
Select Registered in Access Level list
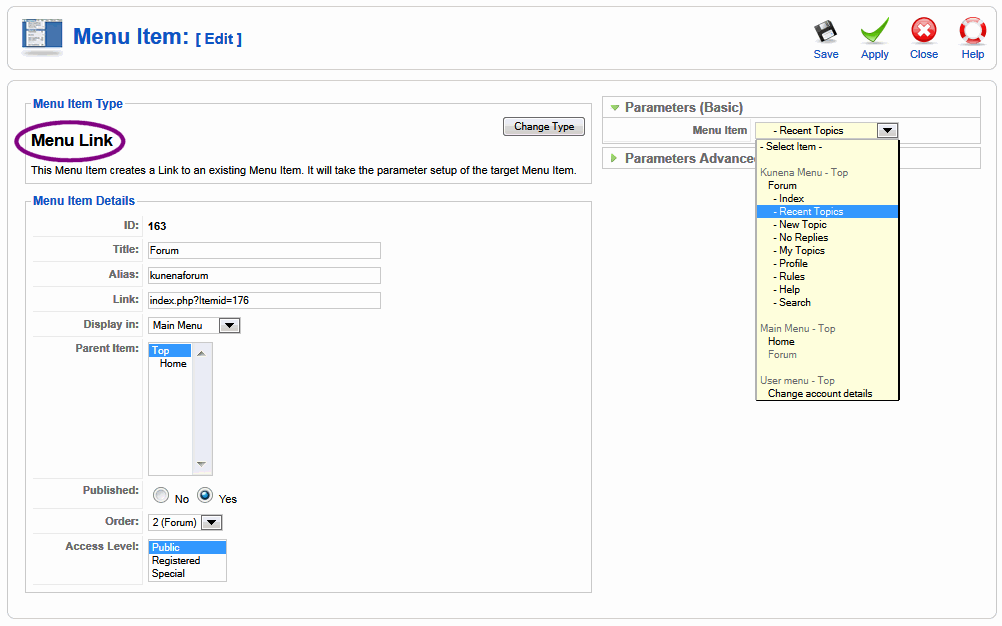point(176,561)
